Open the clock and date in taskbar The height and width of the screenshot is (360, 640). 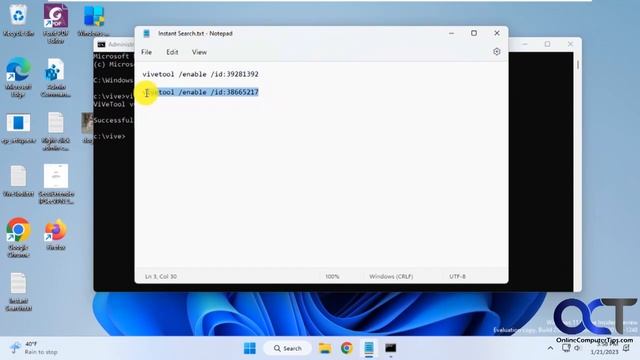[604, 348]
